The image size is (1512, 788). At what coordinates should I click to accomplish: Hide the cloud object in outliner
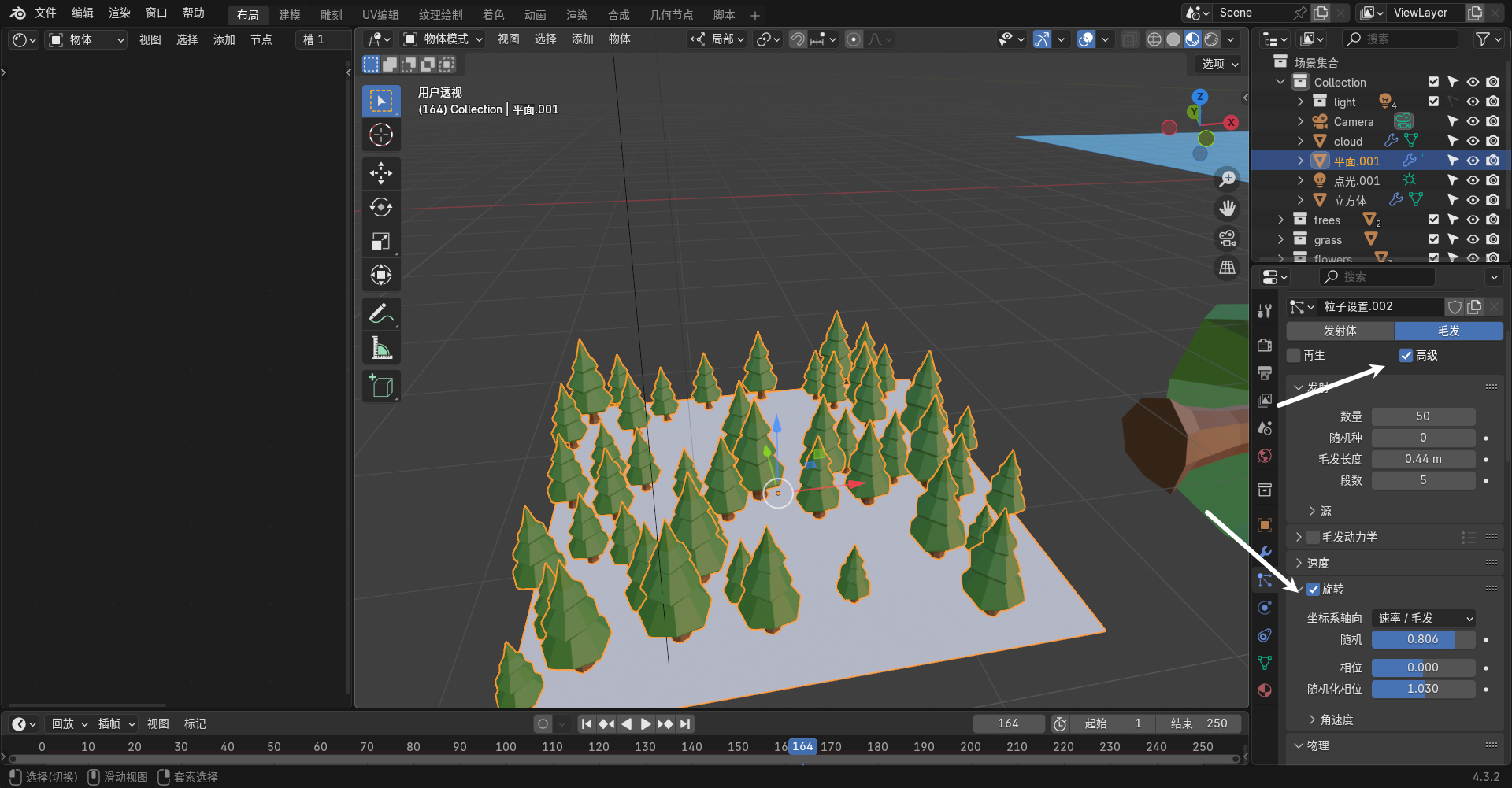pos(1473,141)
